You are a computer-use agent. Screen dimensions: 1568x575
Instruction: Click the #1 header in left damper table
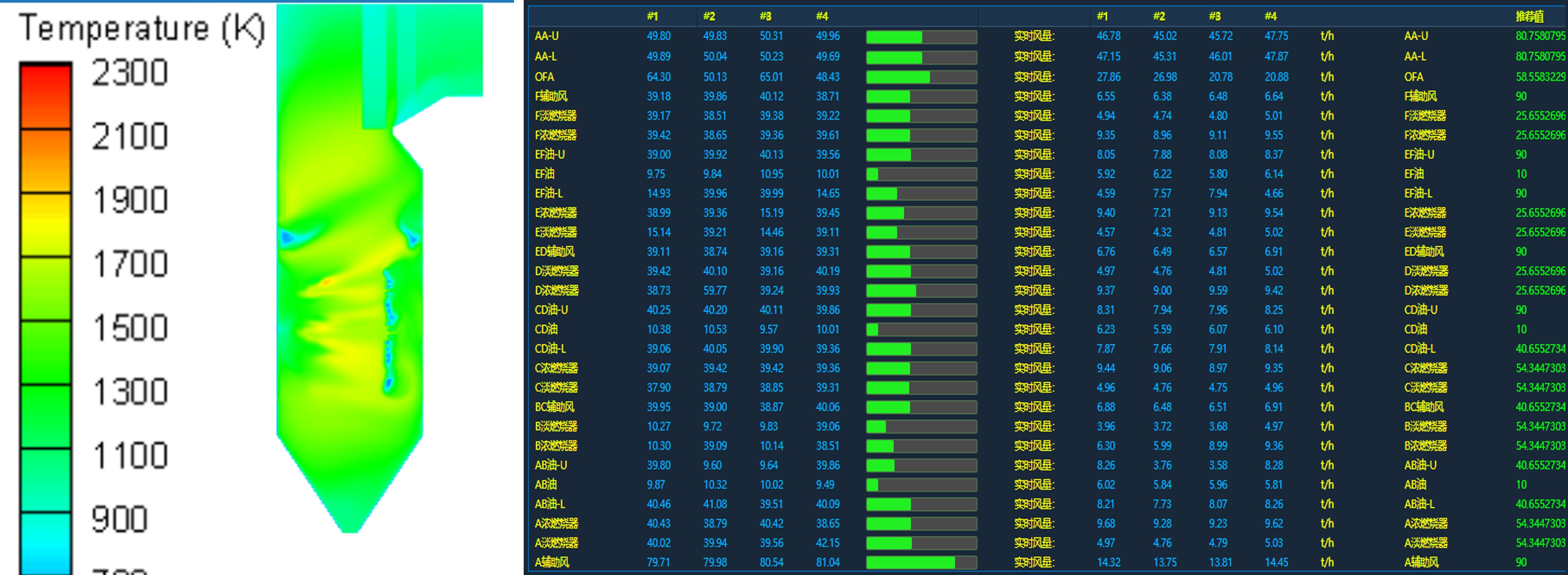point(652,17)
